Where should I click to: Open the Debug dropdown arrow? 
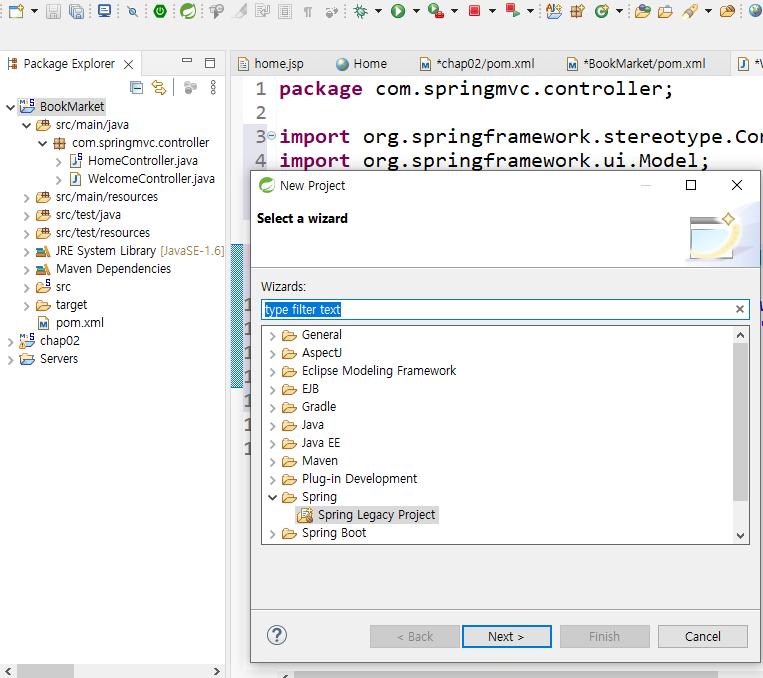tap(378, 11)
